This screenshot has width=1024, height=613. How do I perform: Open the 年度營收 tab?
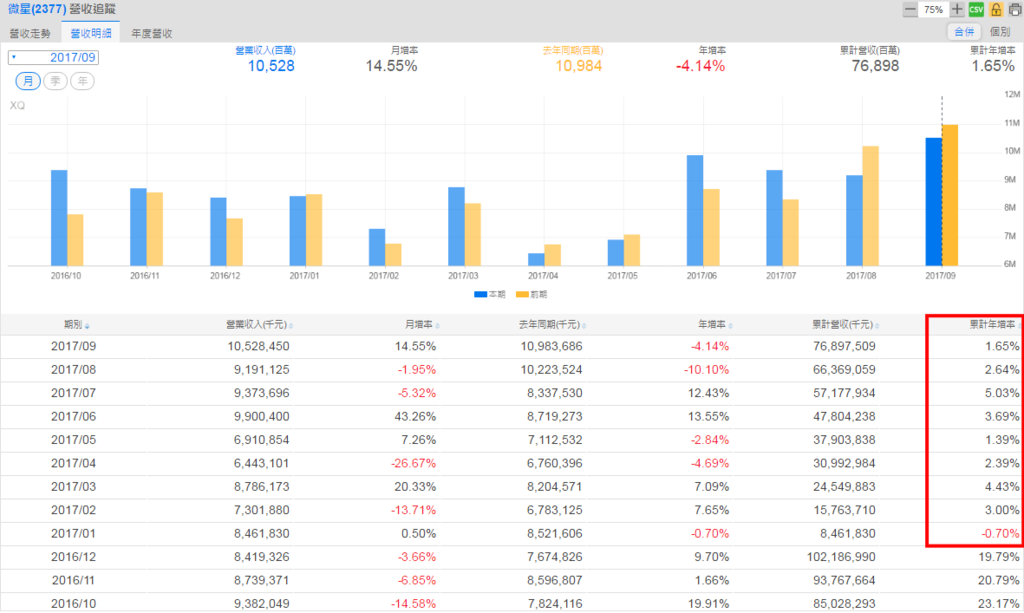(x=152, y=33)
